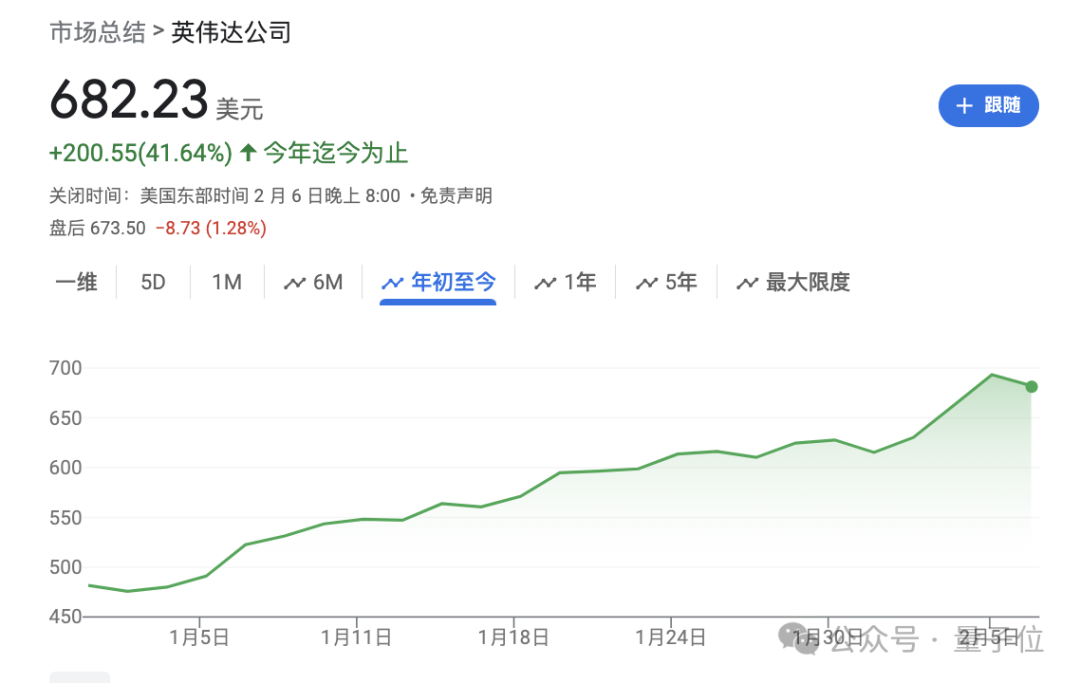Open the 最大限度 chart range
1080x683 pixels.
click(806, 282)
